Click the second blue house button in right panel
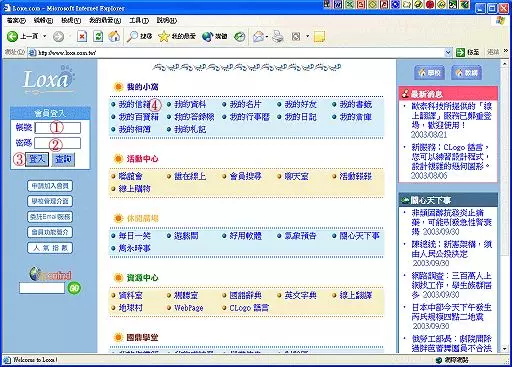Viewport: 512px width, 367px height. tap(467, 73)
